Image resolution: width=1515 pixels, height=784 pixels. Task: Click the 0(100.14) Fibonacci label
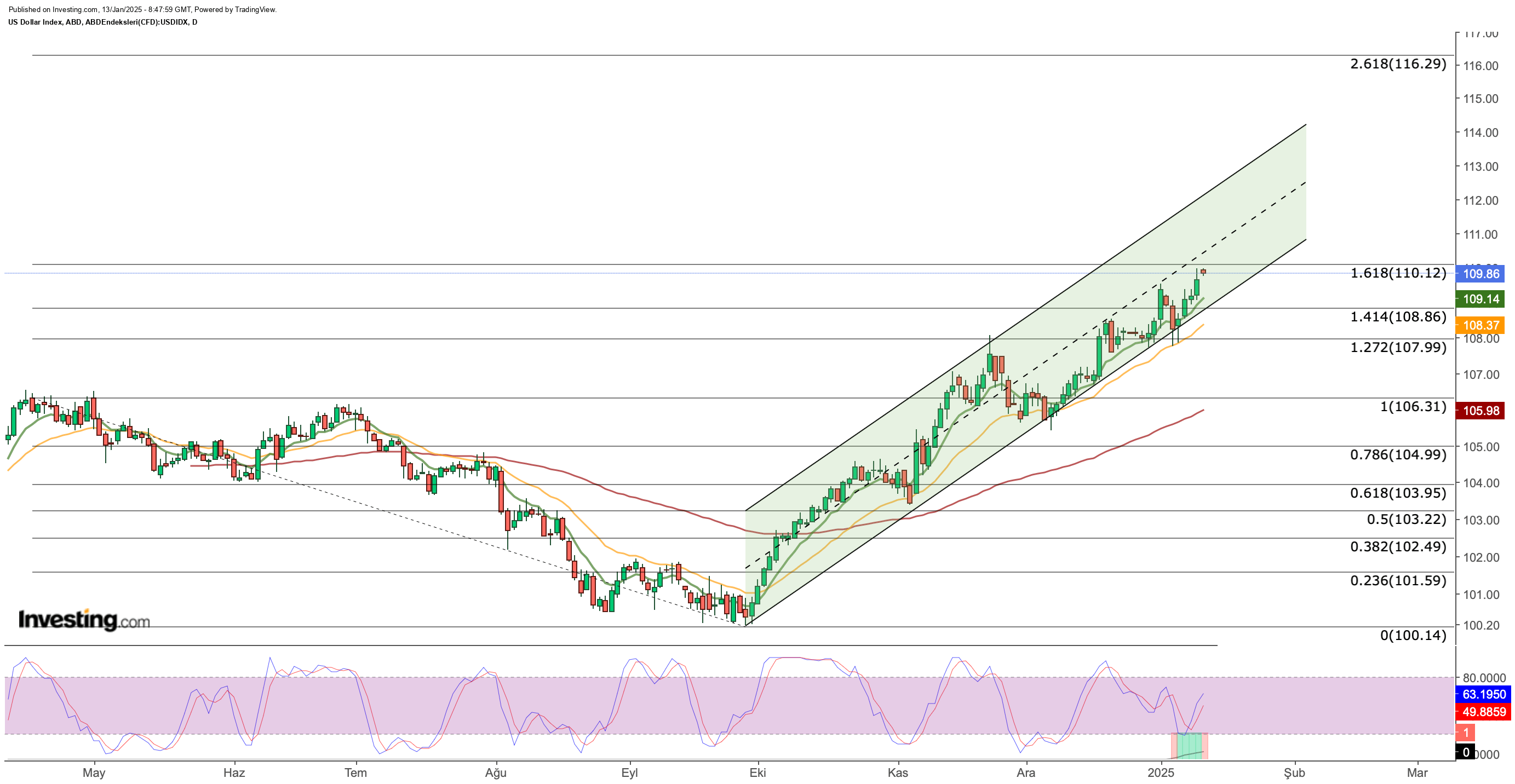1413,635
